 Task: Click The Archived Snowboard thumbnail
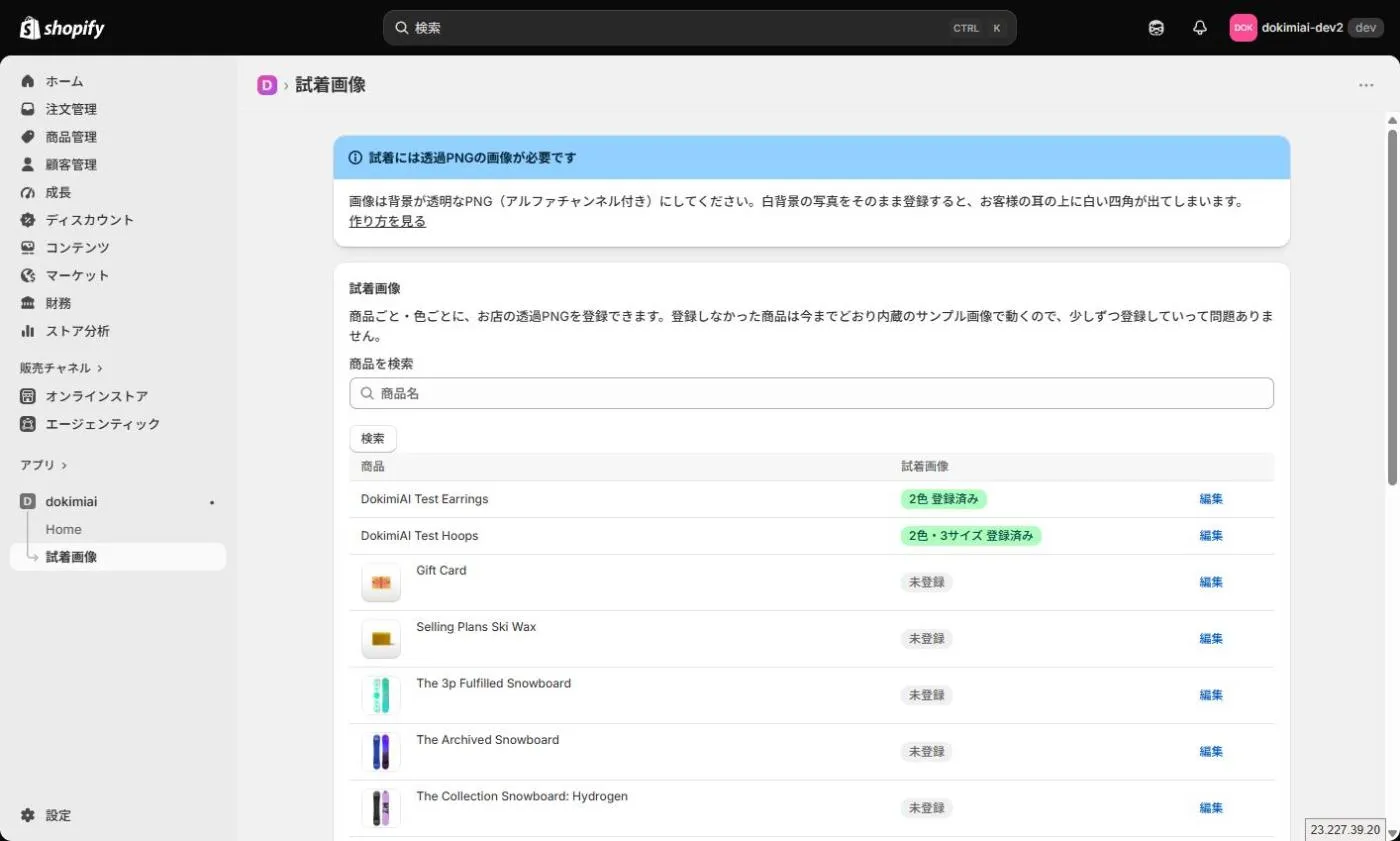tap(381, 751)
